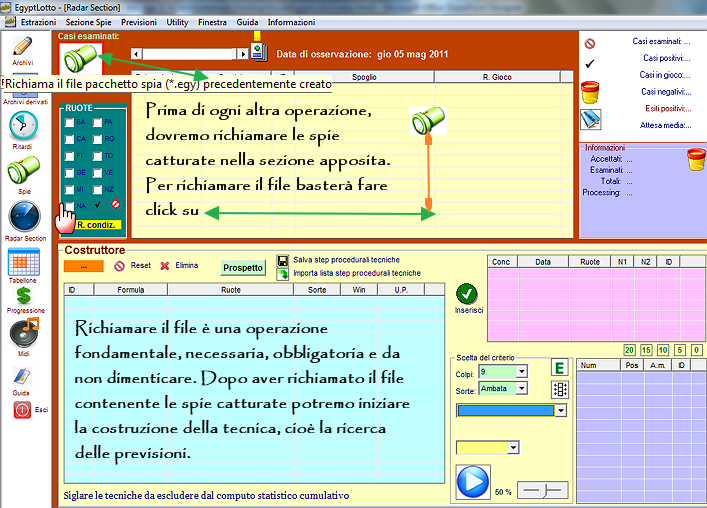Click the green Inserisci checkmark icon

467,294
